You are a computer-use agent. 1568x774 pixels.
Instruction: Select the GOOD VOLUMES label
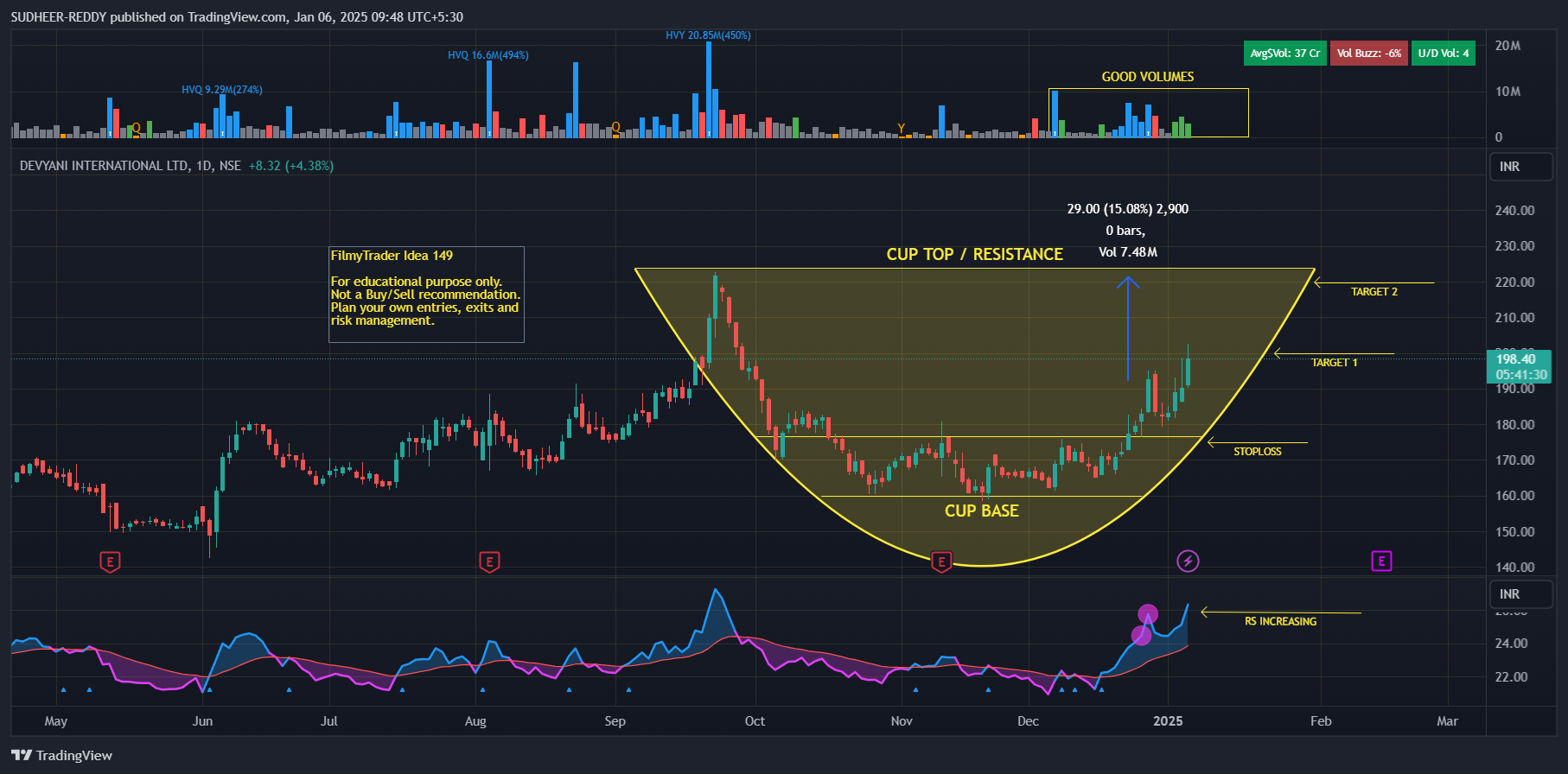pos(1148,77)
